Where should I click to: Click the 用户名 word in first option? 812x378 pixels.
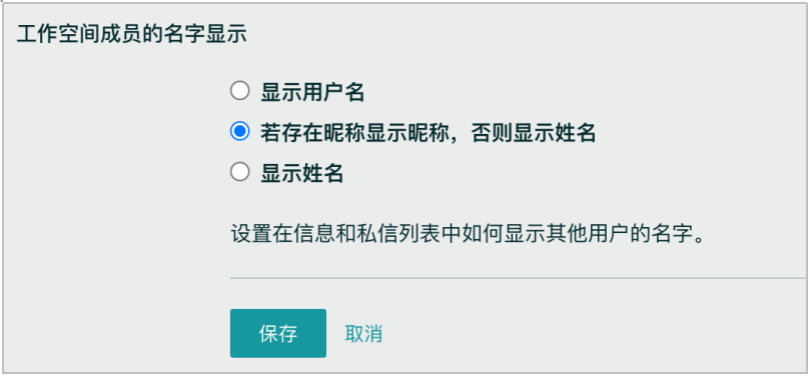click(x=334, y=92)
